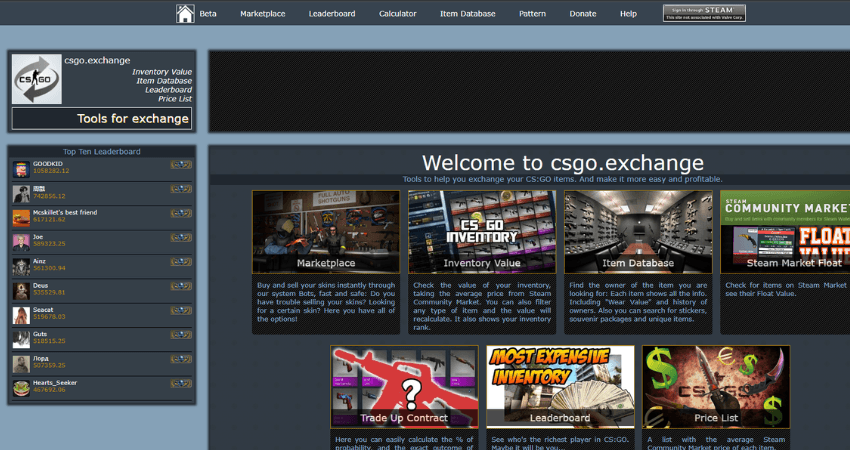Open Joe's avatar in leaderboard
The height and width of the screenshot is (450, 850).
[x=21, y=242]
